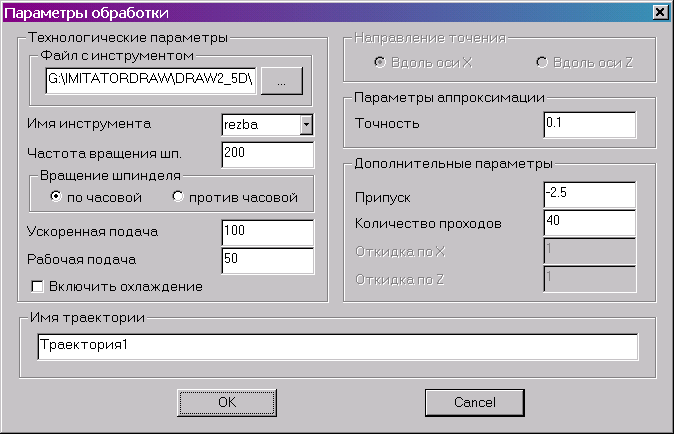Click the working feed field showing 50
This screenshot has width=674, height=434.
pos(268,261)
